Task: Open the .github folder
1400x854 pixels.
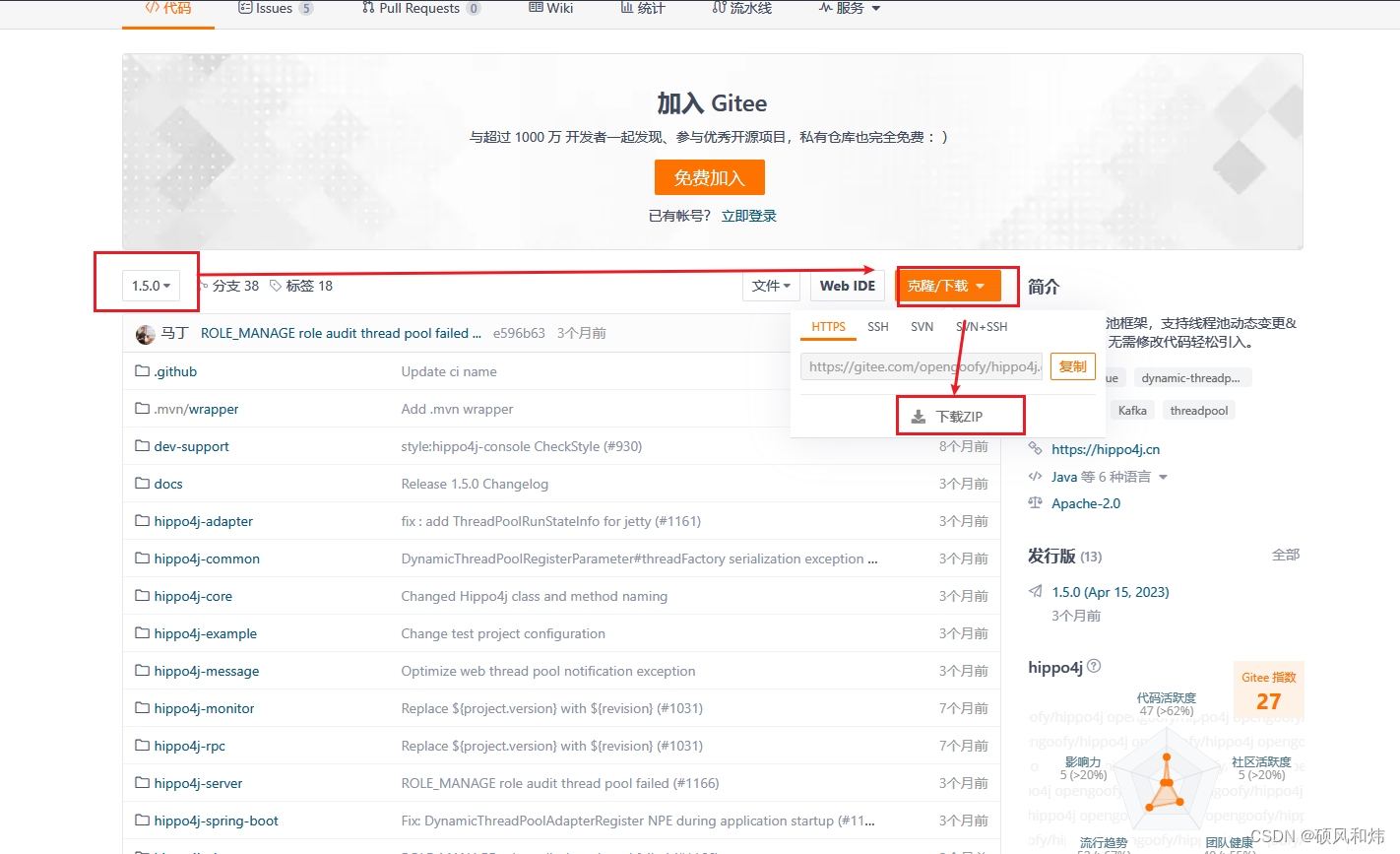Action: [x=175, y=371]
